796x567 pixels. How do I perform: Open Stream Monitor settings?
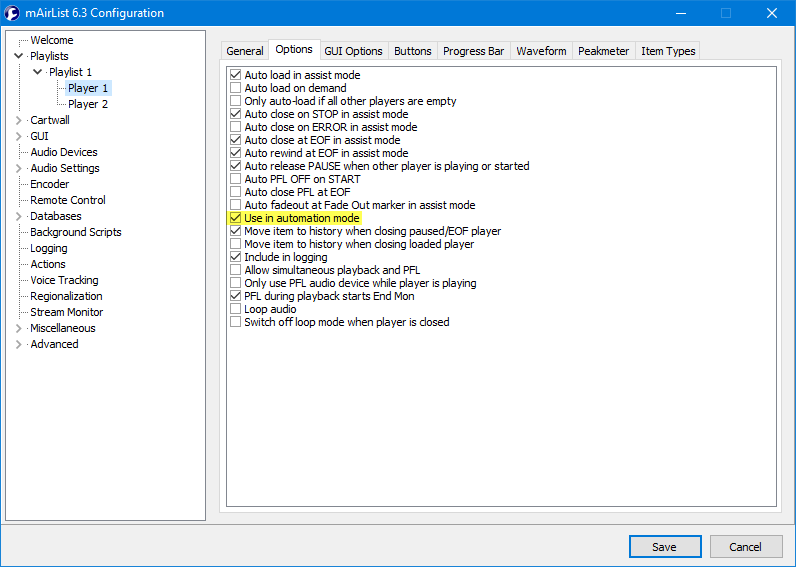coord(67,312)
